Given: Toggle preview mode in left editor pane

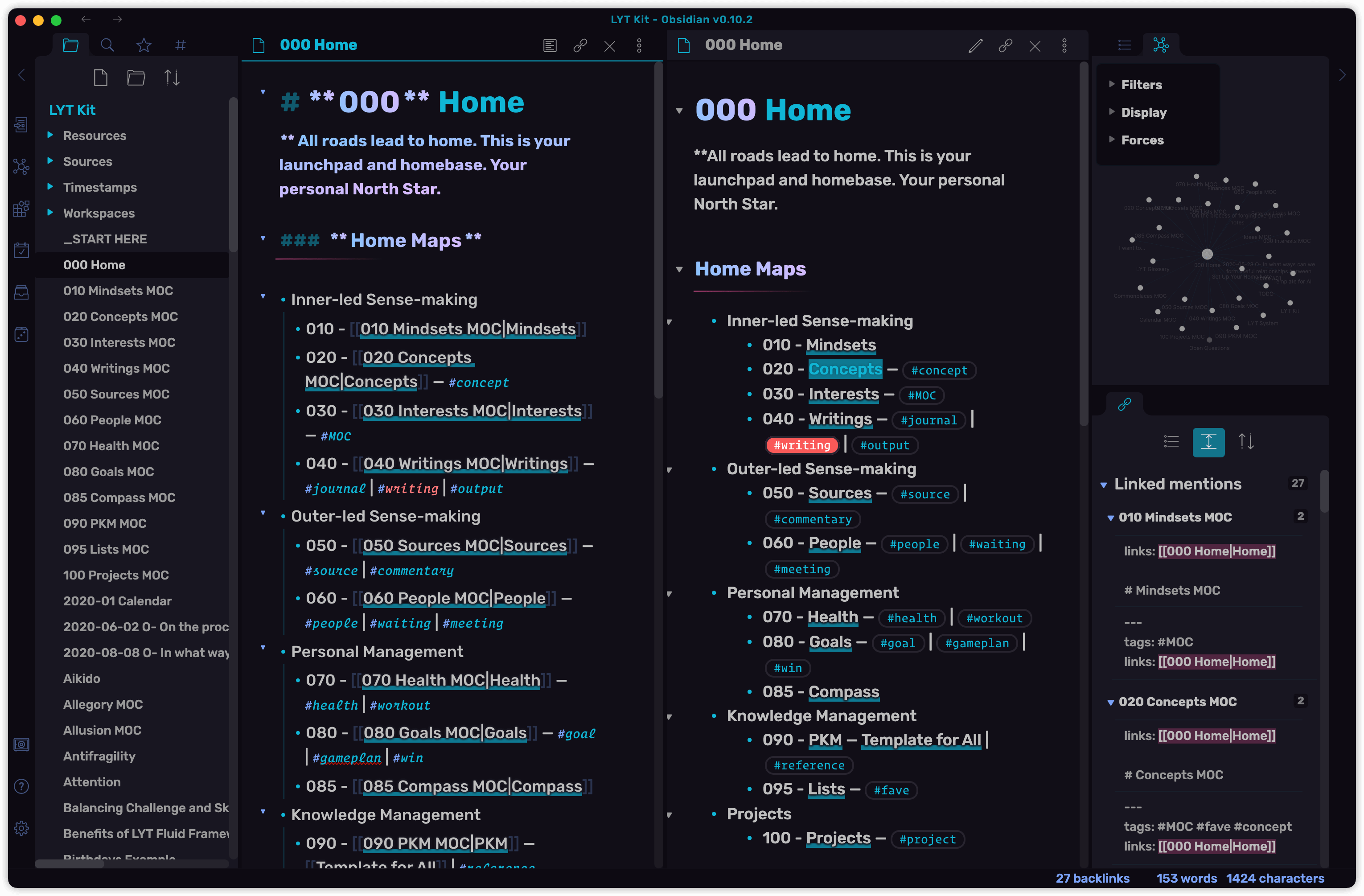Looking at the screenshot, I should coord(550,45).
